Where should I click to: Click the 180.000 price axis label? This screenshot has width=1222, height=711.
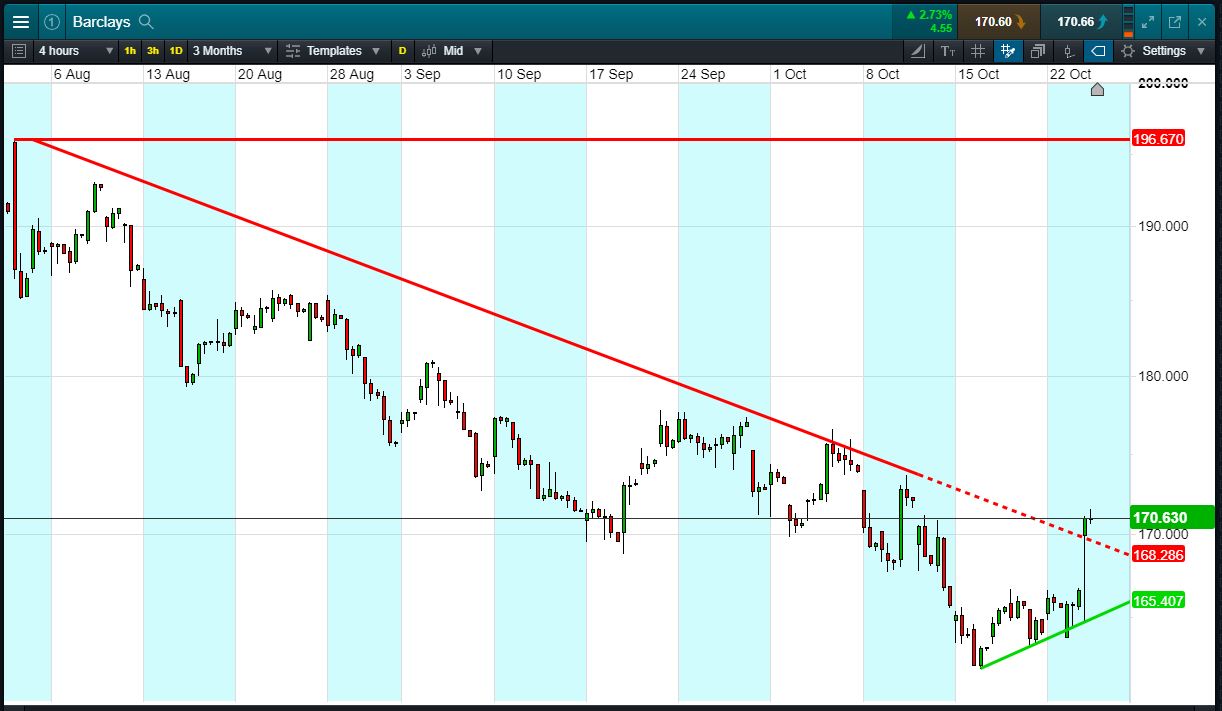[1163, 376]
